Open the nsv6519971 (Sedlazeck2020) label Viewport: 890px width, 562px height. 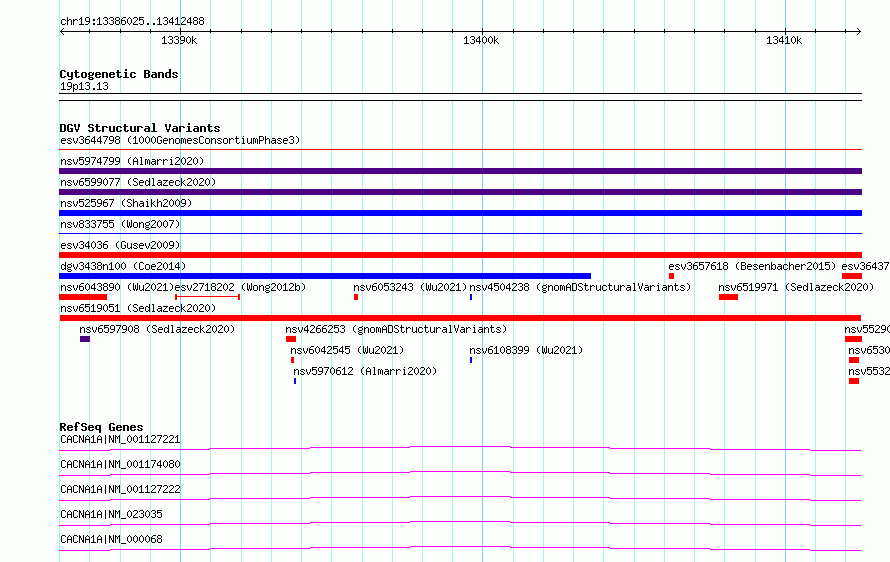pos(796,287)
